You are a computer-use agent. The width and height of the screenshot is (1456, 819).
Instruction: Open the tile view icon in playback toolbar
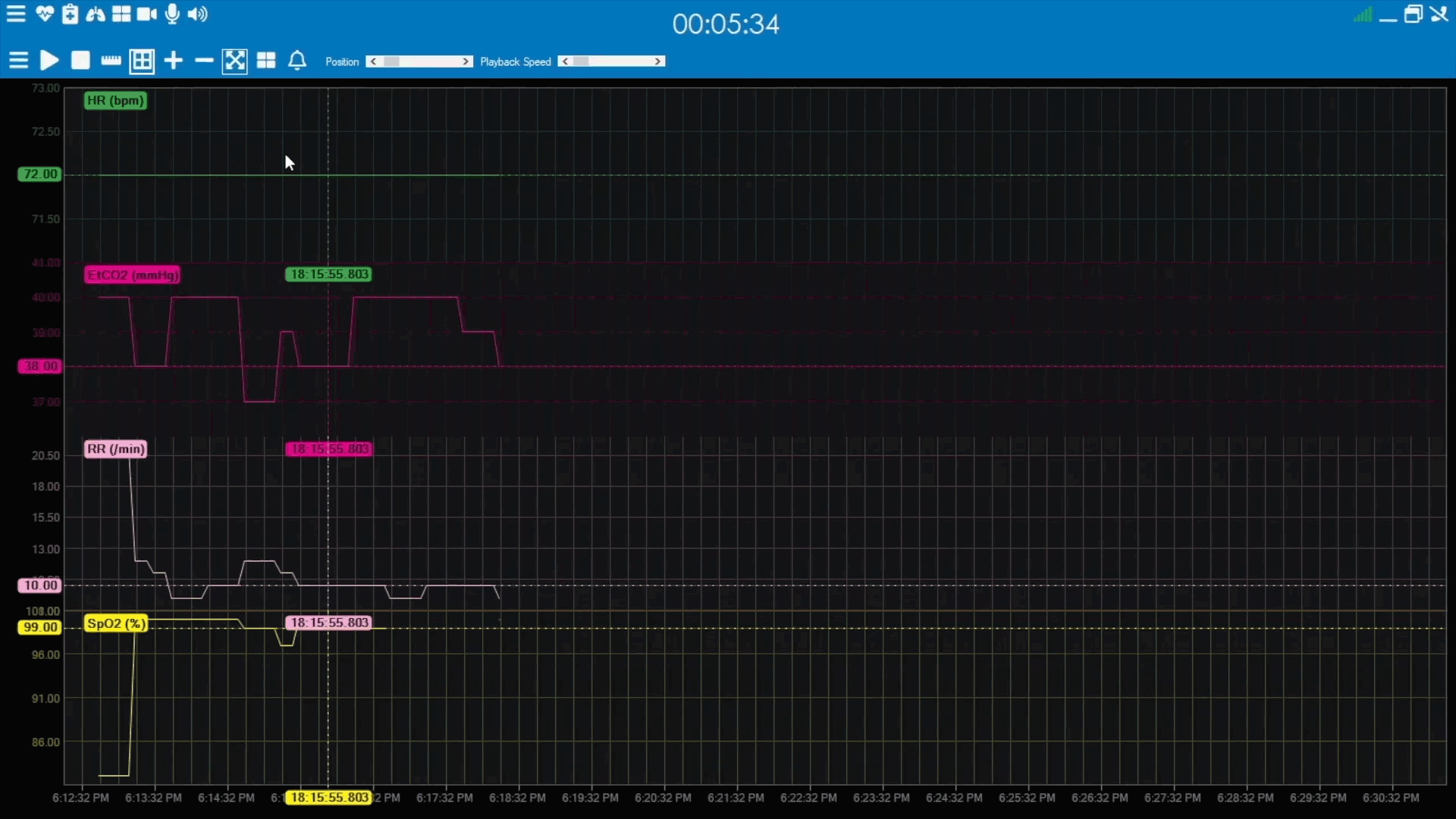[266, 61]
